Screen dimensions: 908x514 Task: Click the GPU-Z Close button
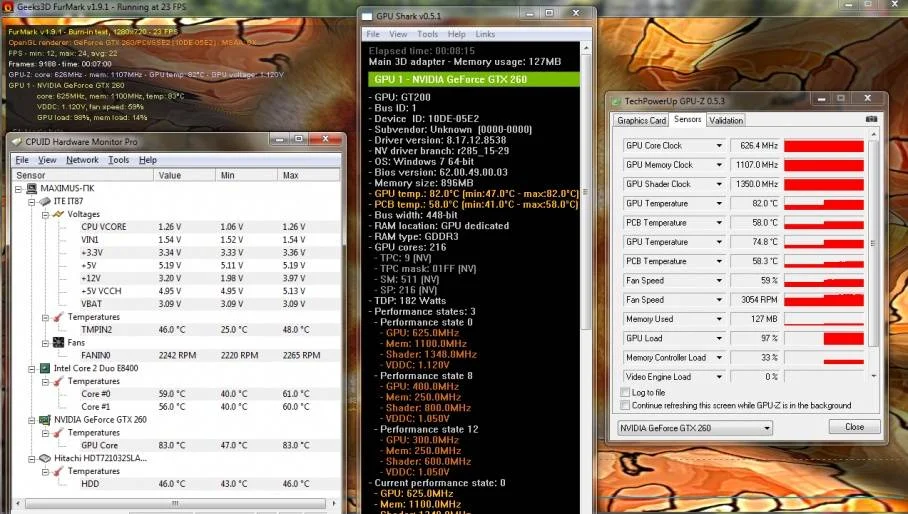click(854, 427)
